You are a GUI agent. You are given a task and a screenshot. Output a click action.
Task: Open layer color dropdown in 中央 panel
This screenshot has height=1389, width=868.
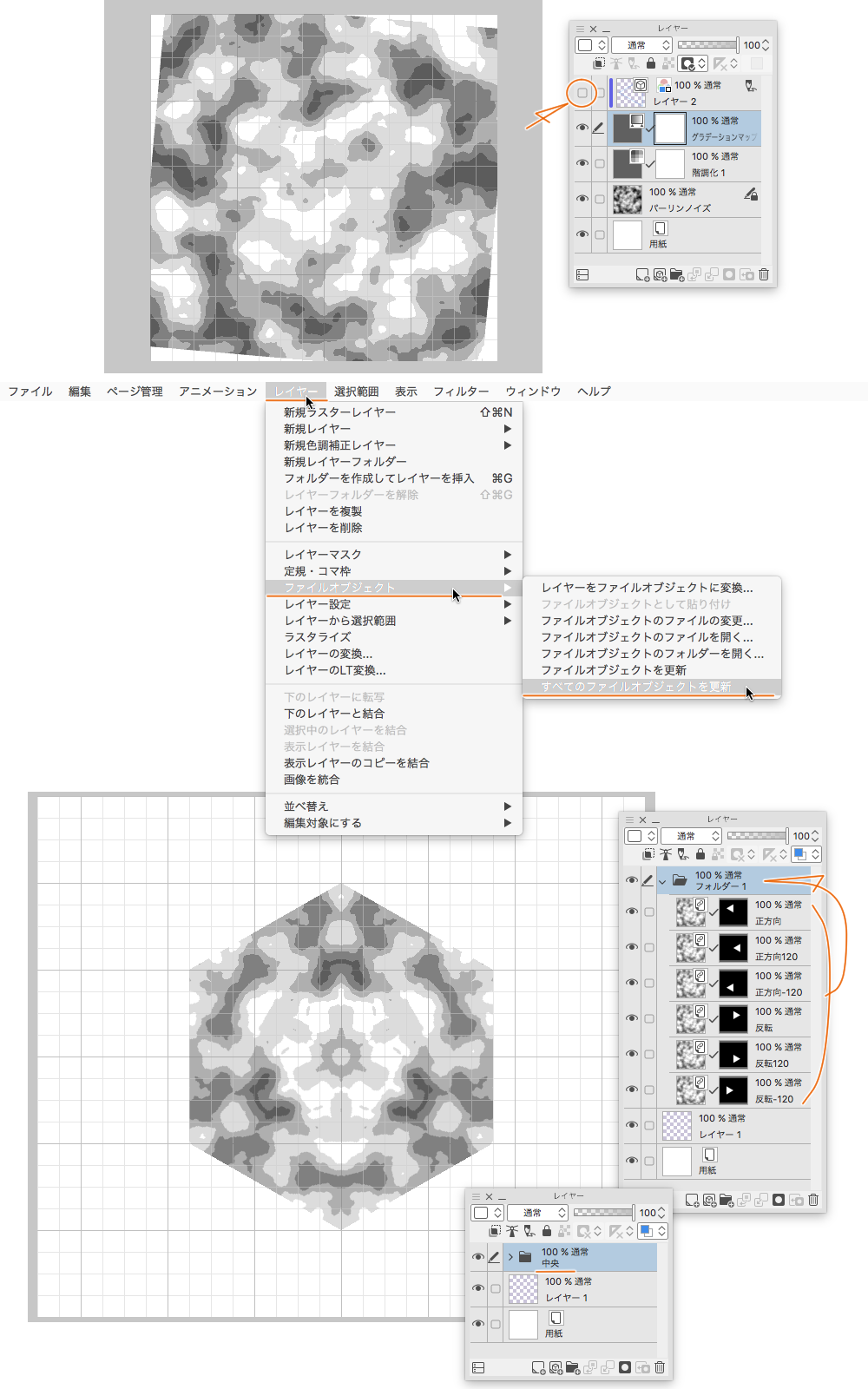652,1231
